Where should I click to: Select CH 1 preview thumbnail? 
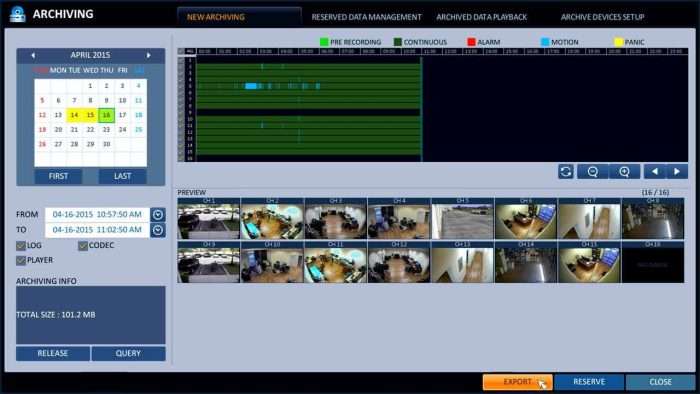coord(208,219)
